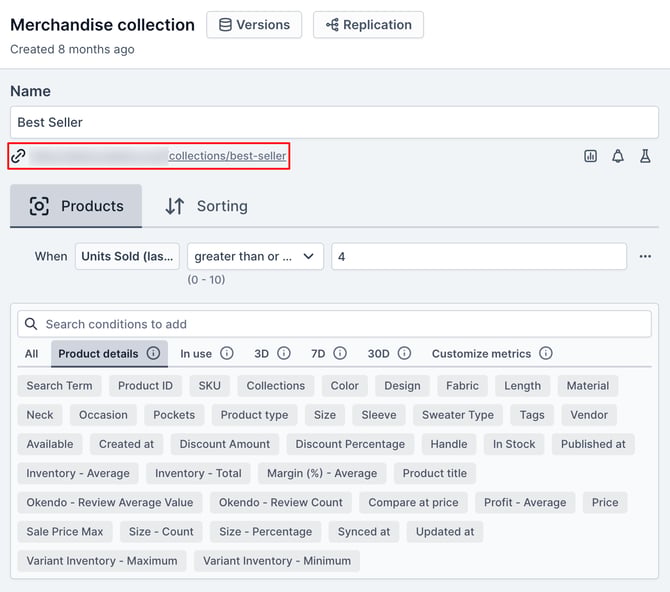Image resolution: width=670 pixels, height=592 pixels.
Task: Click info icon next to 30D
Action: pos(404,353)
